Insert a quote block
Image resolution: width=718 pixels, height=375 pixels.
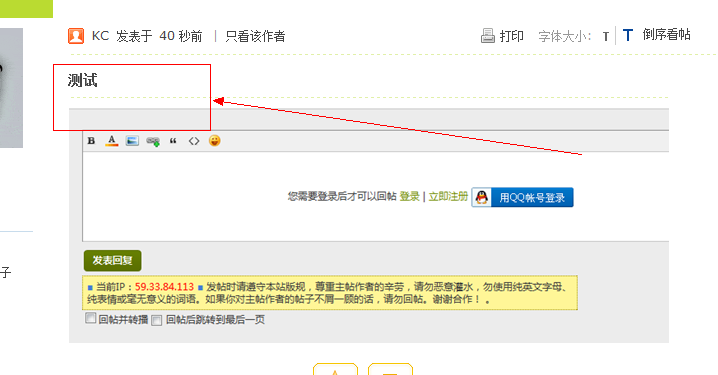click(x=173, y=141)
